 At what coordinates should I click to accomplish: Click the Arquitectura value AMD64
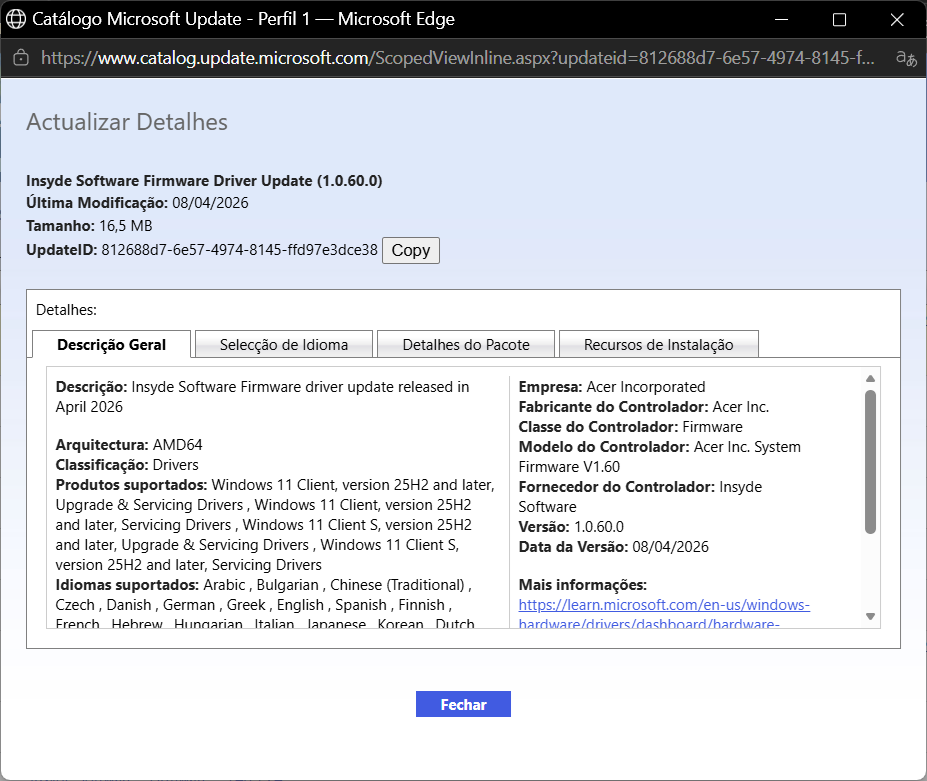pyautogui.click(x=177, y=445)
